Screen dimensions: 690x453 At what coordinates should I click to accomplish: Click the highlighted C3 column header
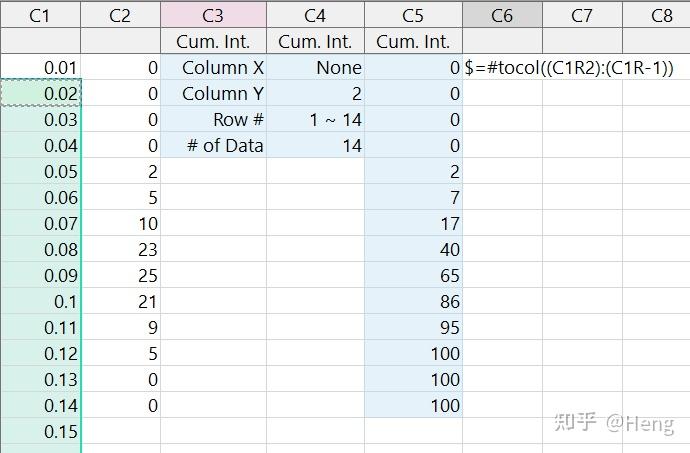pyautogui.click(x=213, y=15)
